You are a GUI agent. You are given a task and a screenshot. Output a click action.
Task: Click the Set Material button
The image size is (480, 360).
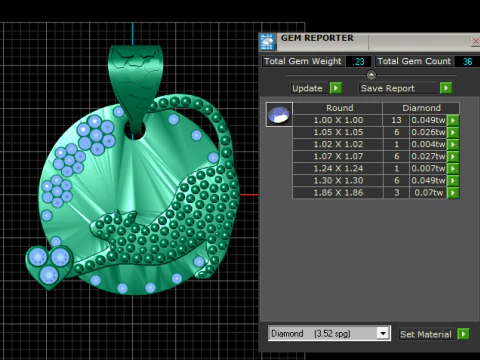tap(426, 334)
